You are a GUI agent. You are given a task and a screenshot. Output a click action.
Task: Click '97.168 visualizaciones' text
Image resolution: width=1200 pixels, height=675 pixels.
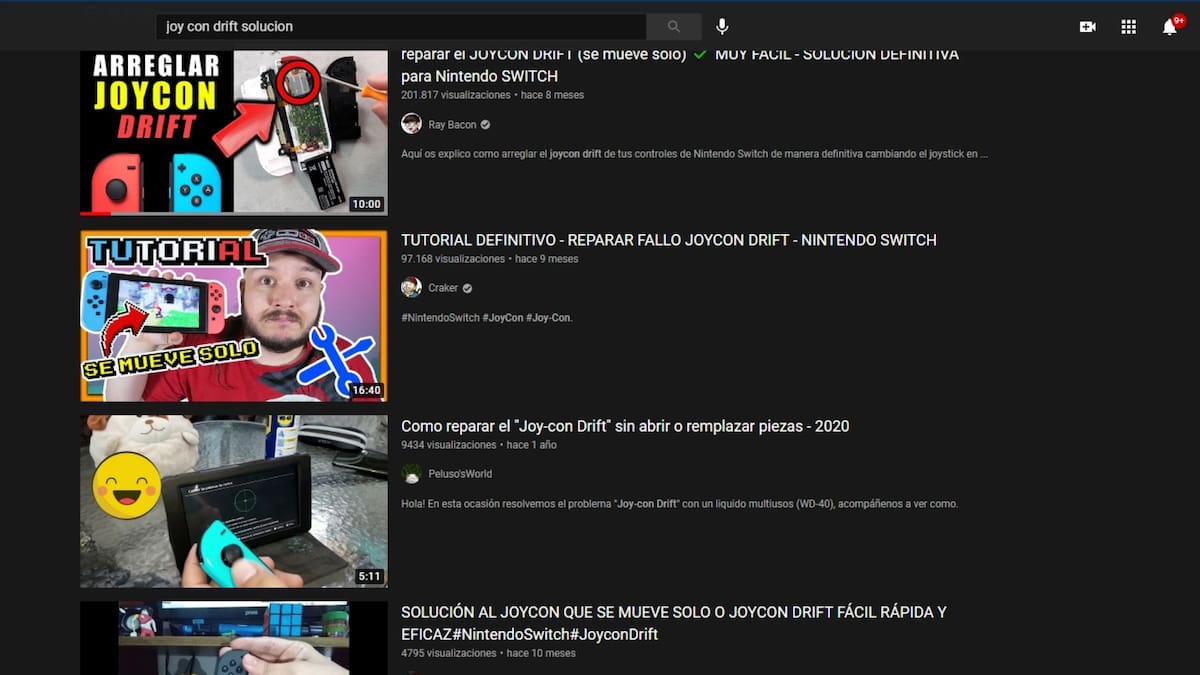(453, 259)
